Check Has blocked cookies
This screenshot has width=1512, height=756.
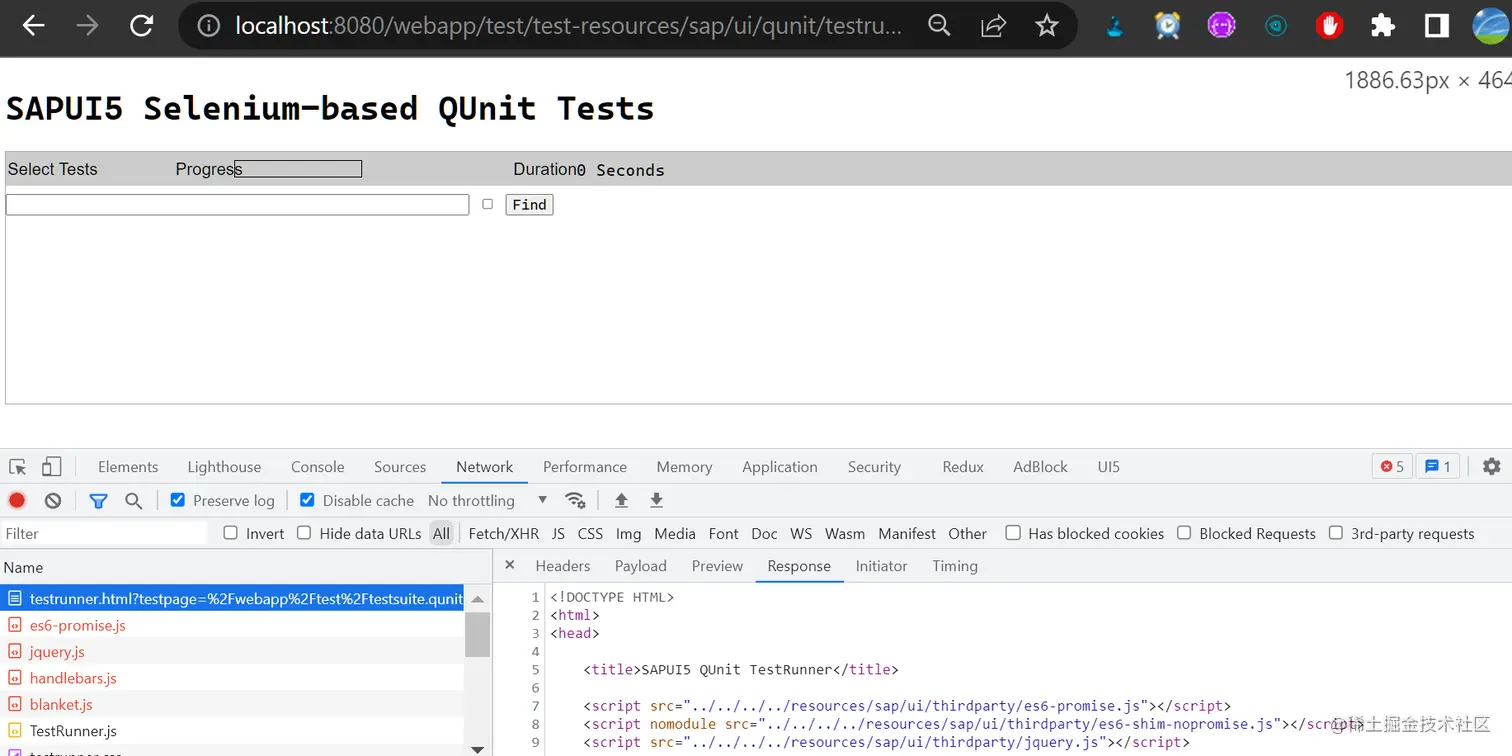click(1013, 533)
